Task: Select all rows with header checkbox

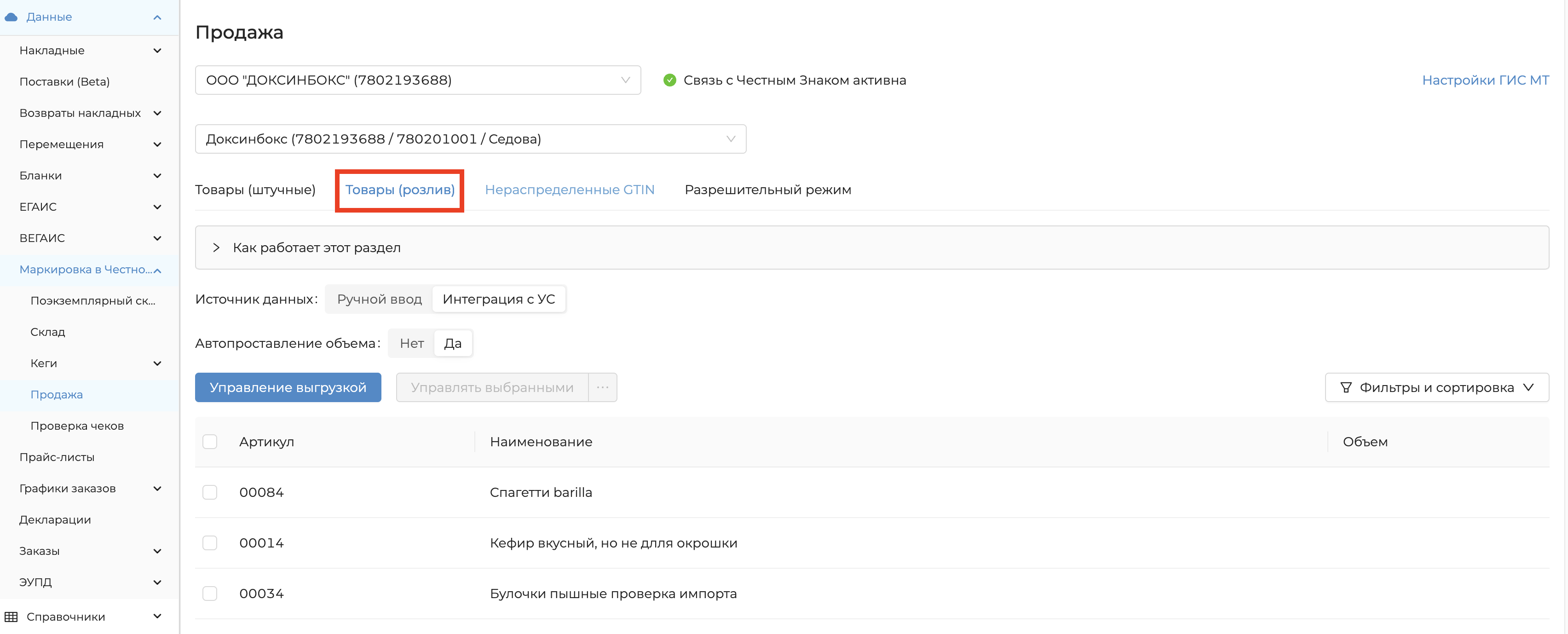Action: [209, 442]
